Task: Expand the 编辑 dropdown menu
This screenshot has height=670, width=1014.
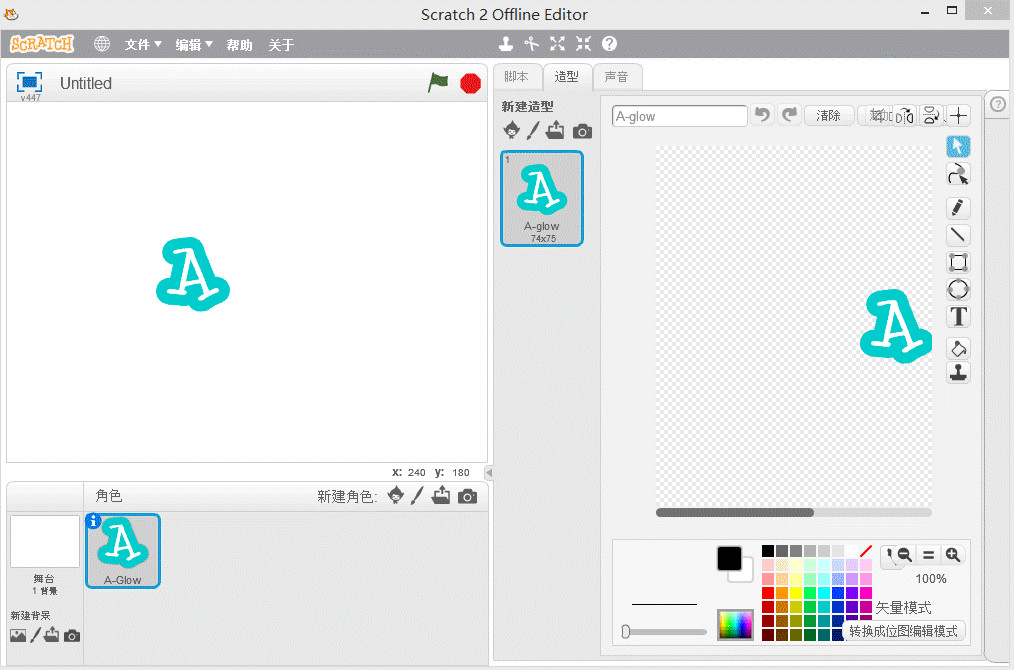Action: click(194, 45)
